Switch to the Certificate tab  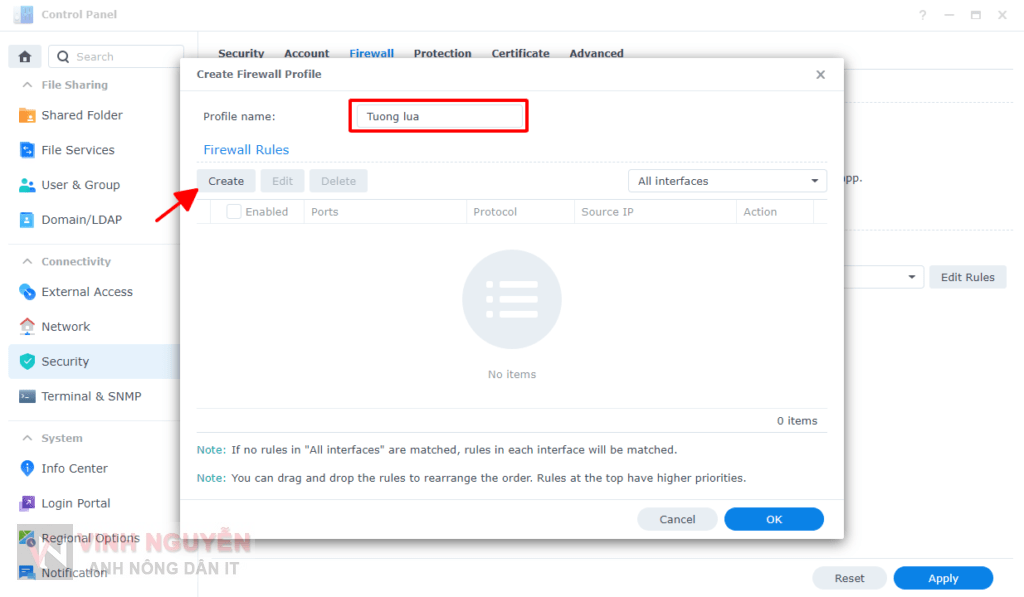coord(520,53)
